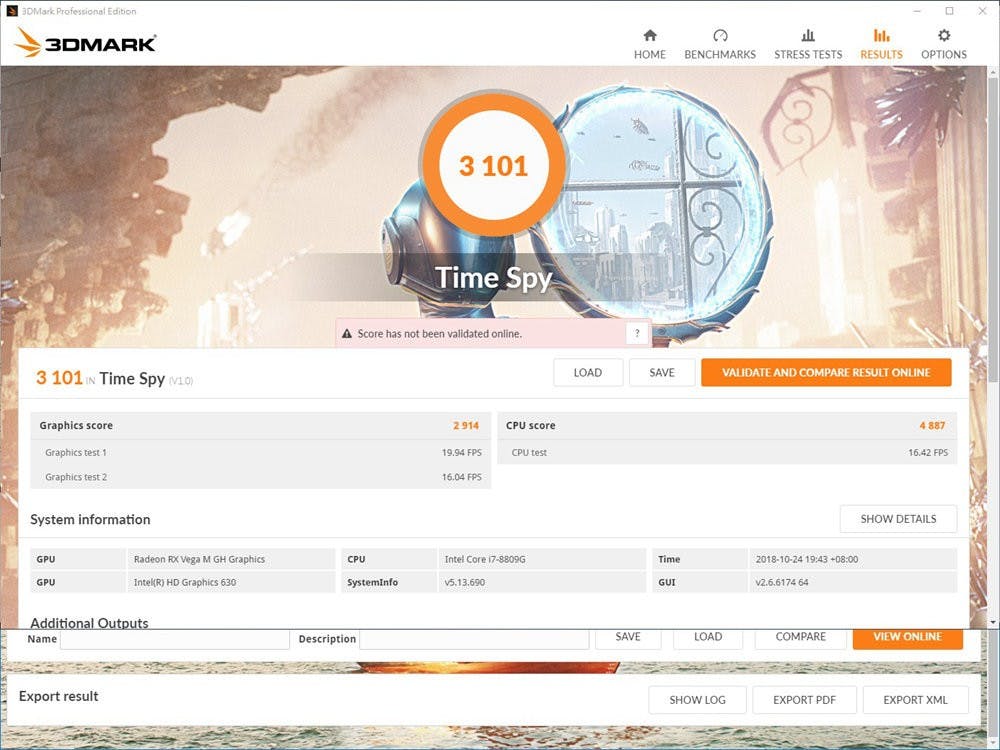Click the CPU test row
Viewport: 1000px width, 750px height.
pos(727,452)
